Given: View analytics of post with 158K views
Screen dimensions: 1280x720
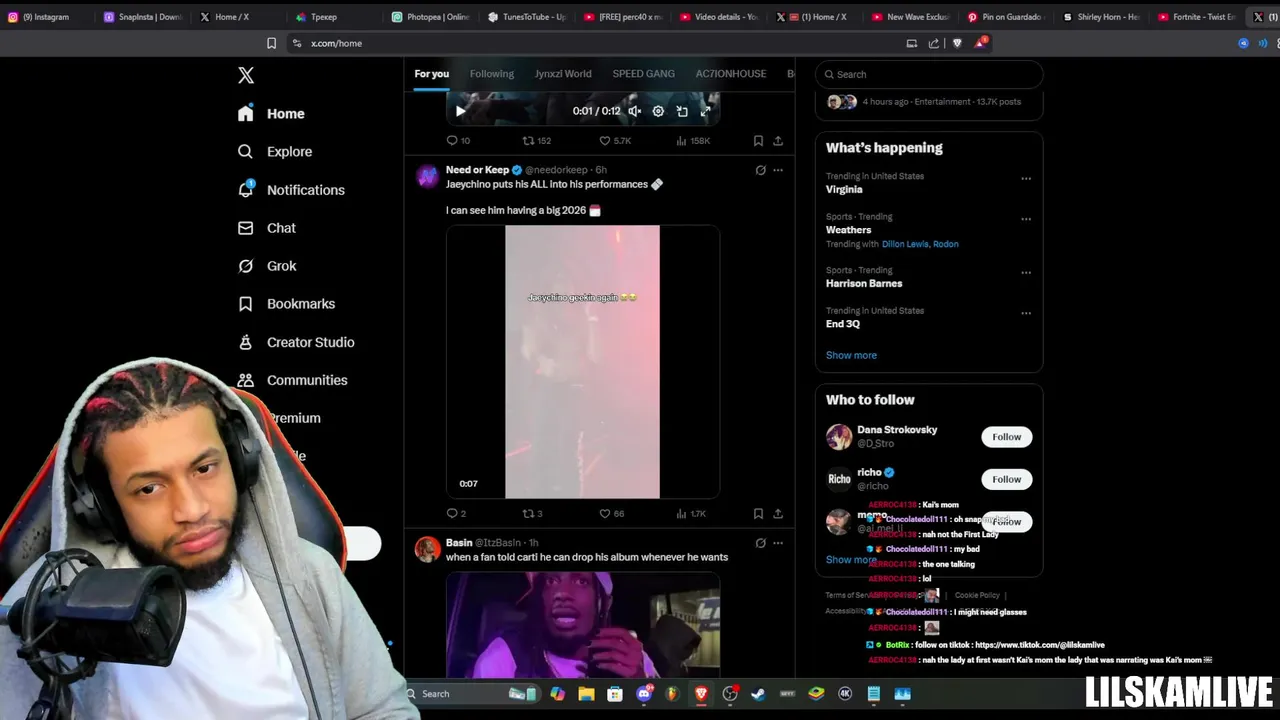Looking at the screenshot, I should [x=693, y=141].
